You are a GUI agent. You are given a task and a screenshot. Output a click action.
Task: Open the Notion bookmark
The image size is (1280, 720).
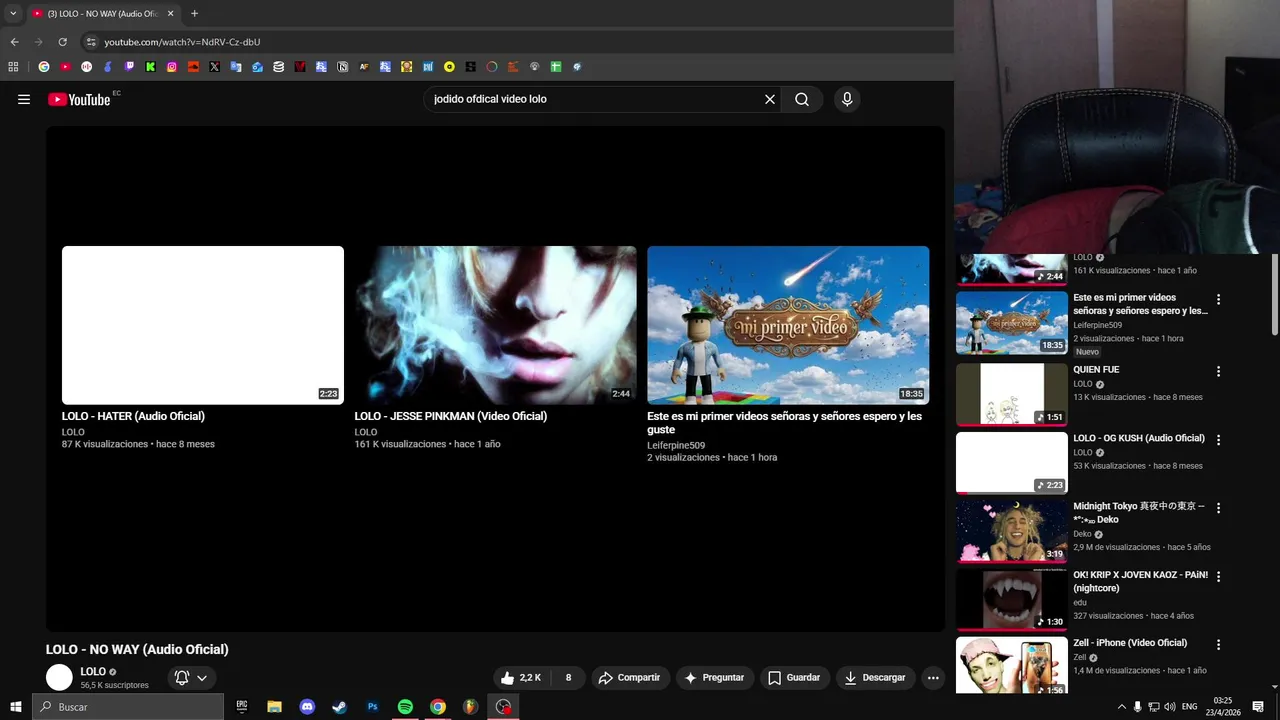tap(343, 67)
